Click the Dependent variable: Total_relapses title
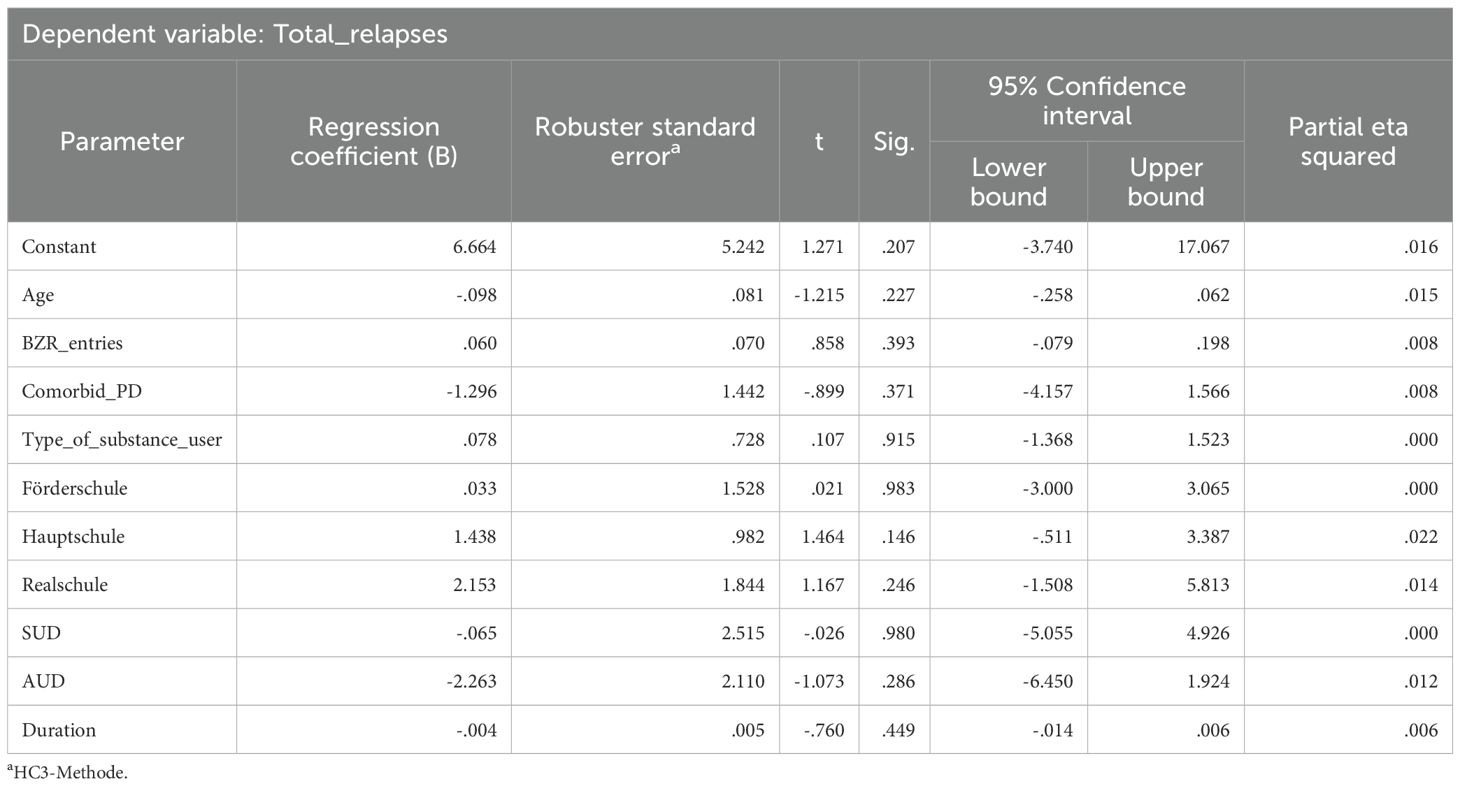This screenshot has width=1460, height=786. pos(234,35)
